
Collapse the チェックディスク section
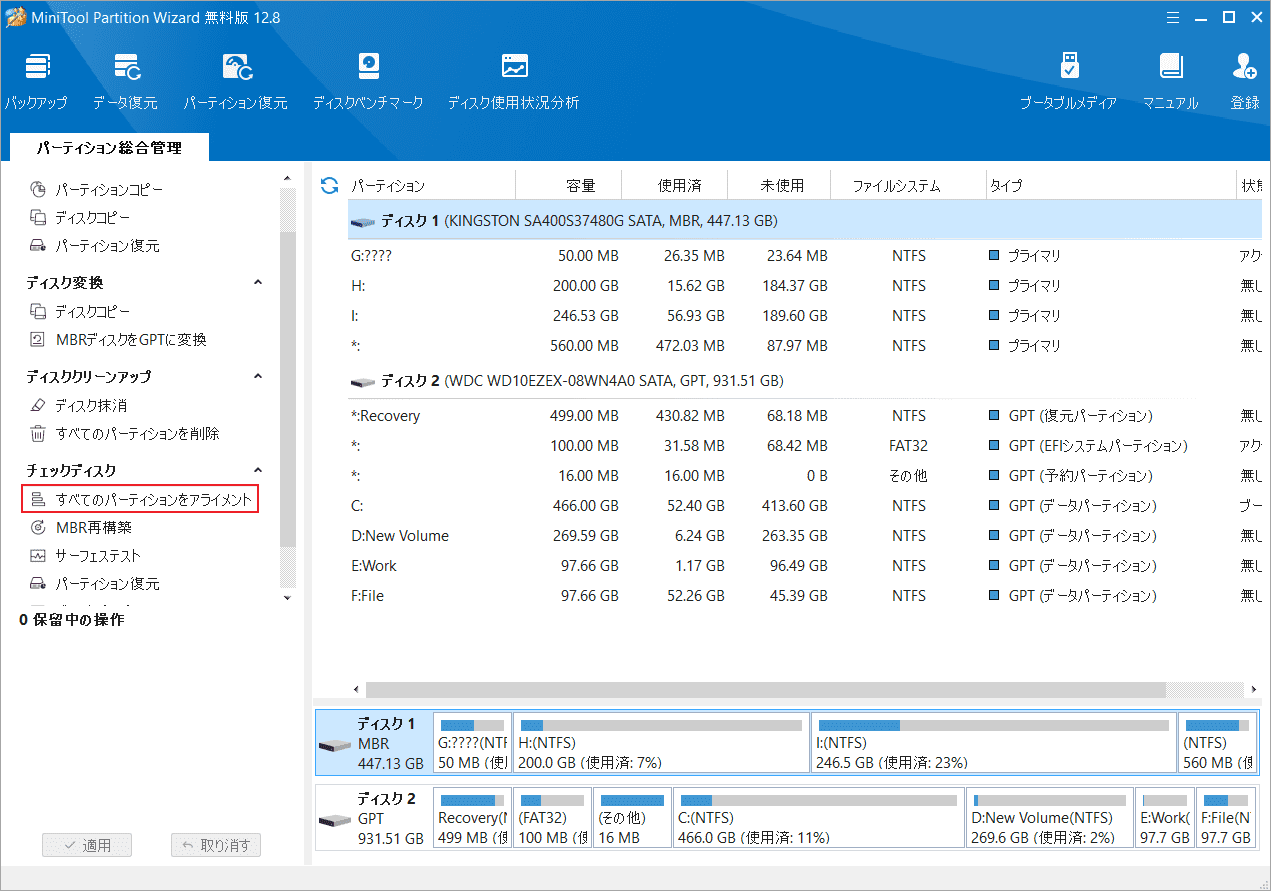pyautogui.click(x=258, y=471)
